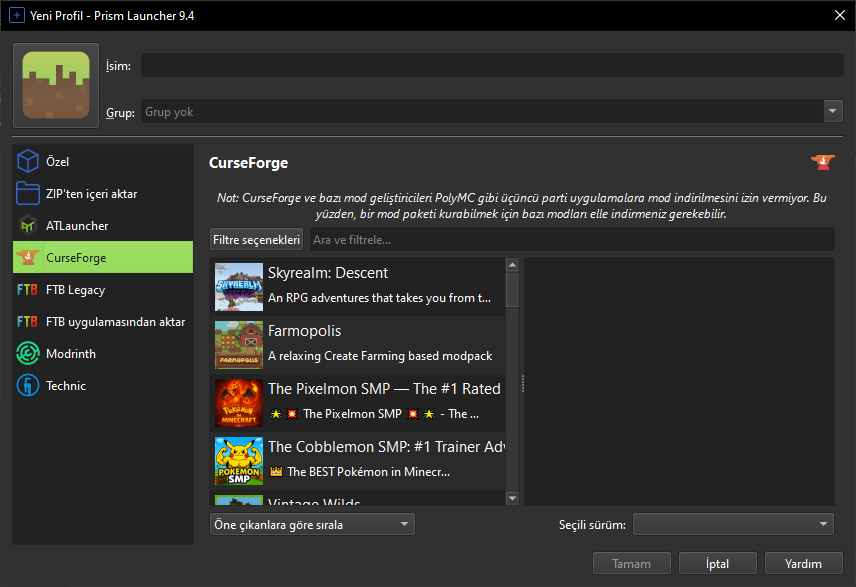The height and width of the screenshot is (587, 856).
Task: Open the Öne çıkanlara göre sırala dropdown
Action: (312, 524)
